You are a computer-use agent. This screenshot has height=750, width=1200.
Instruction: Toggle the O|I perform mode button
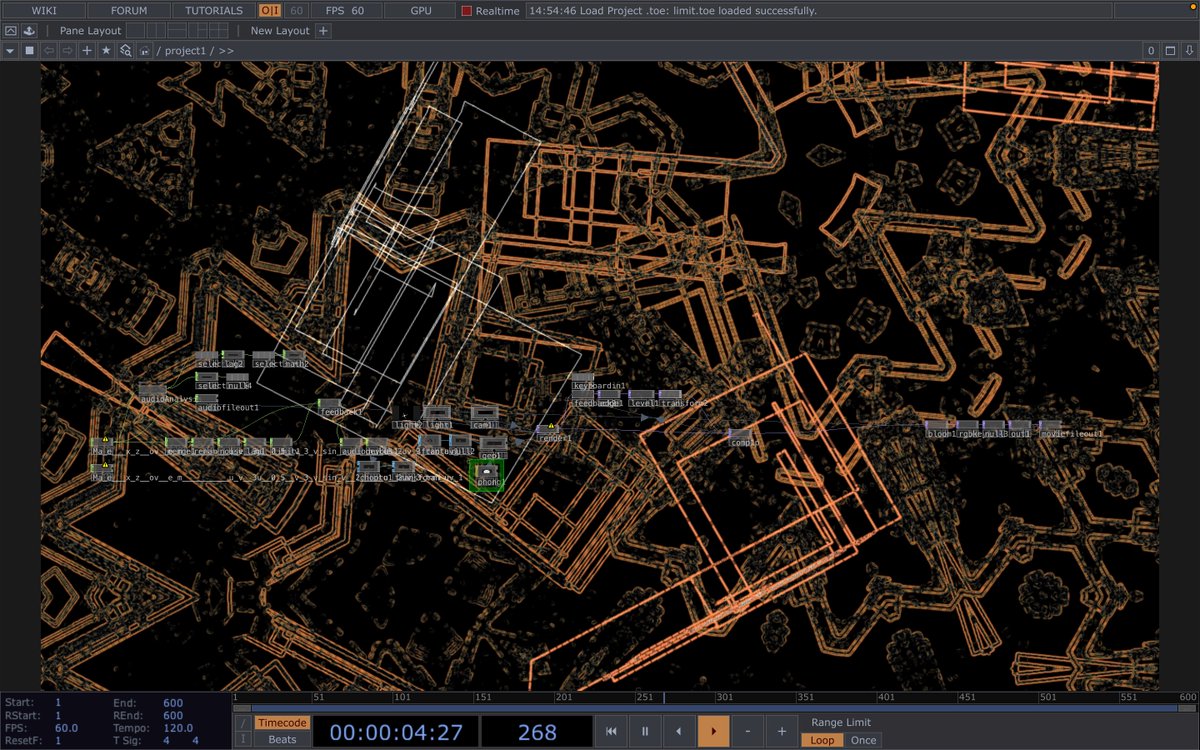pos(270,10)
